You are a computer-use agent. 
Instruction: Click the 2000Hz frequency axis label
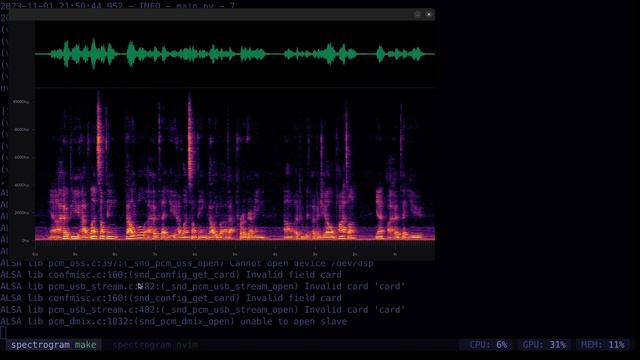[22, 213]
